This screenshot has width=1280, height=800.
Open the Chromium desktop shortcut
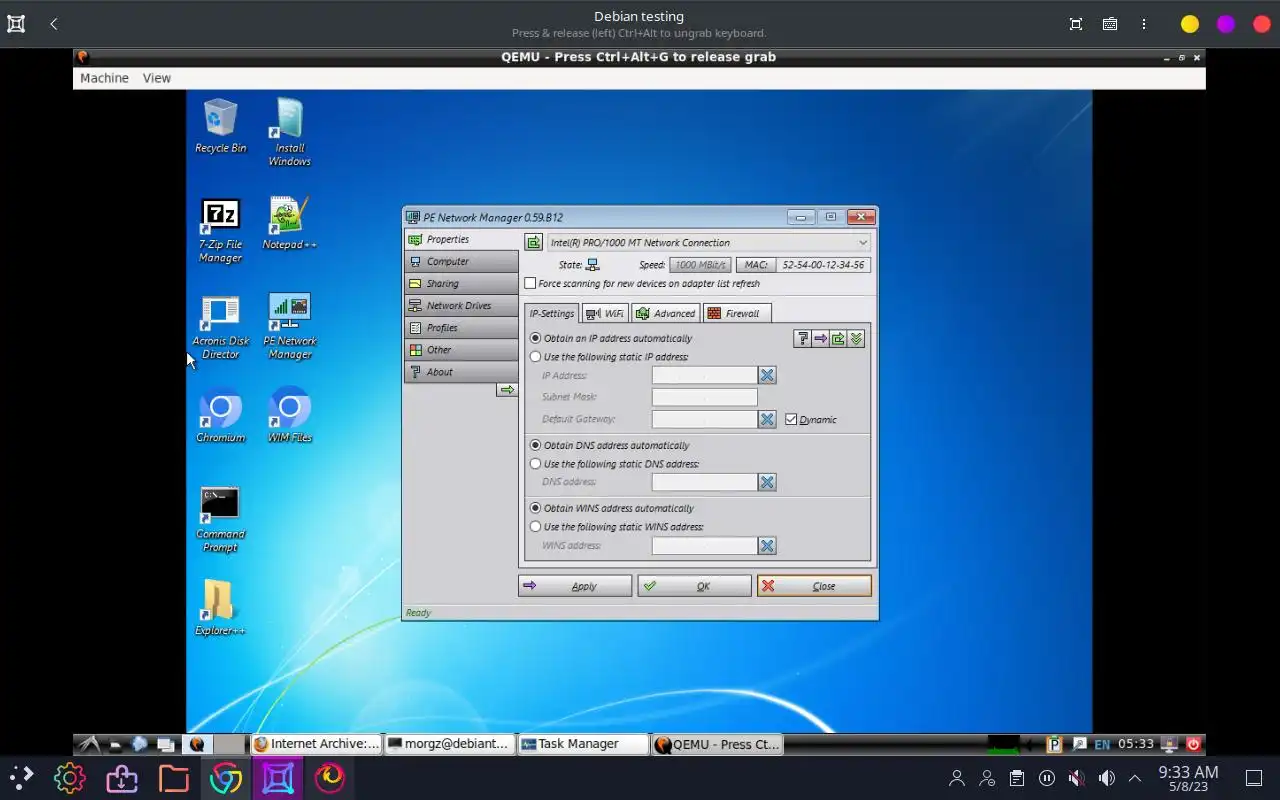[220, 416]
